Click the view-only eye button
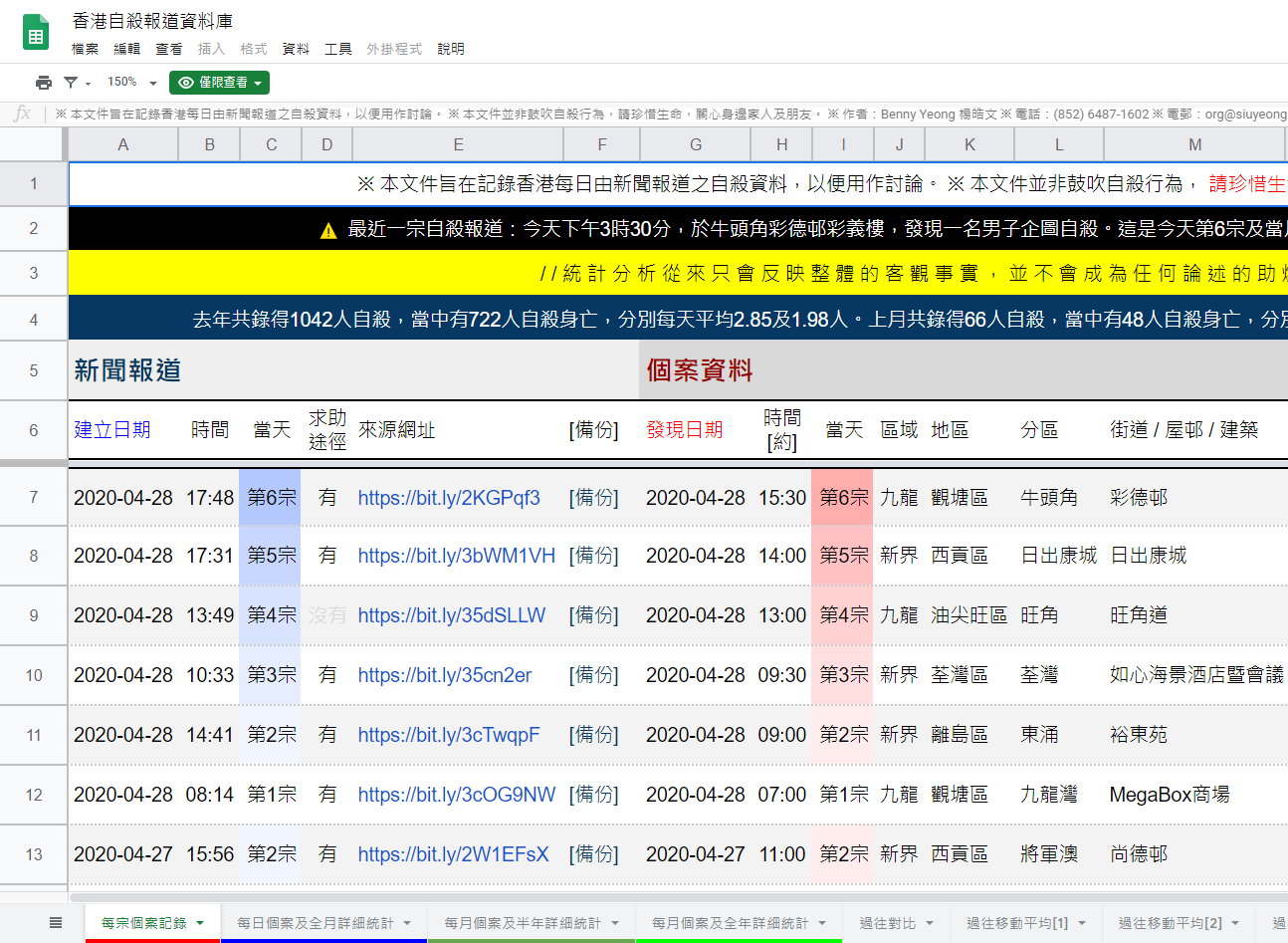The width and height of the screenshot is (1288, 943). pos(219,83)
